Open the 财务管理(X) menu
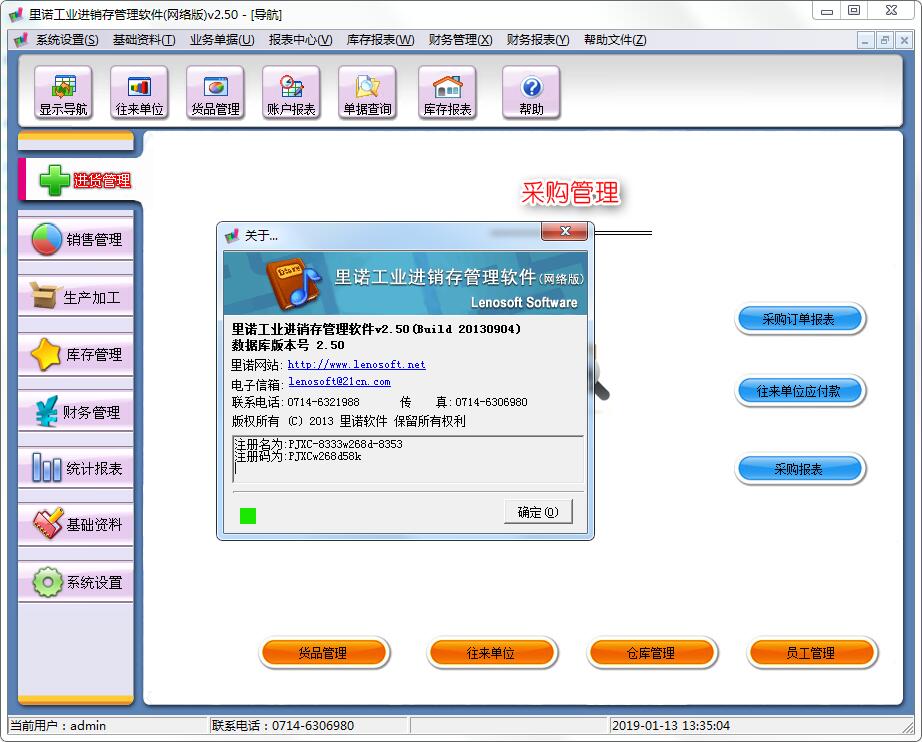The height and width of the screenshot is (742, 922). (x=460, y=40)
